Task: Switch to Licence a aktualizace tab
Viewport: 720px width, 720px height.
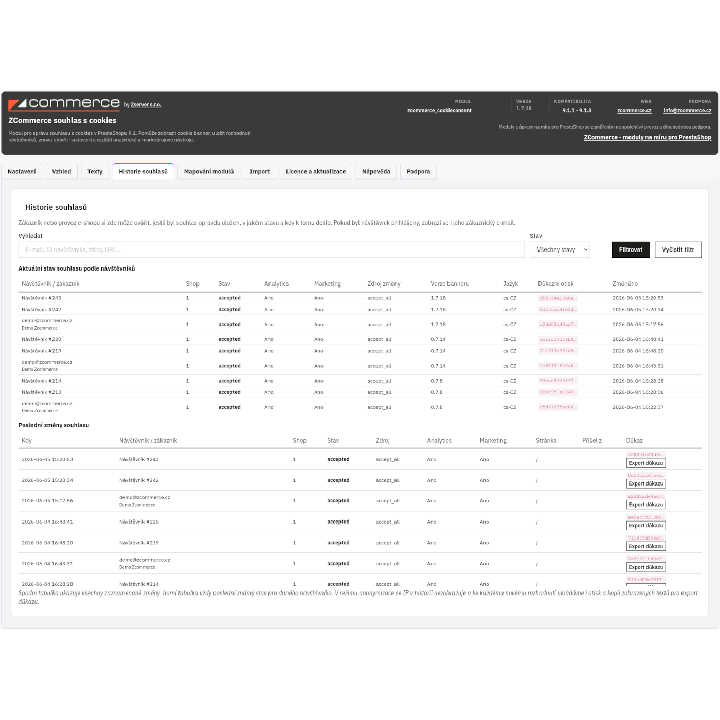Action: point(316,171)
